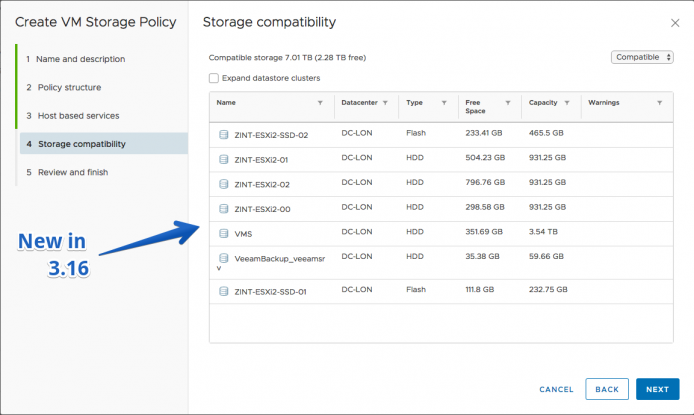
Task: Open the Datacenter column filter icon
Action: coord(385,103)
